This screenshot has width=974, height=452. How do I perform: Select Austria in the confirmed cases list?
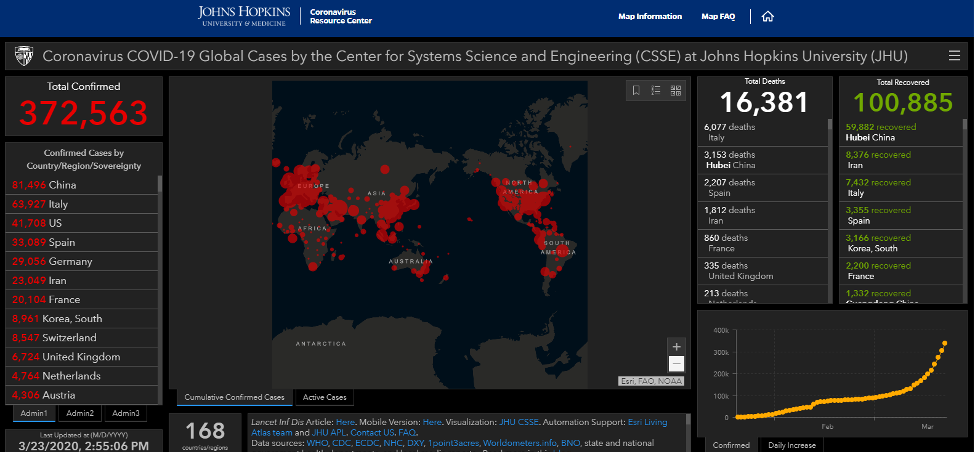[x=82, y=395]
